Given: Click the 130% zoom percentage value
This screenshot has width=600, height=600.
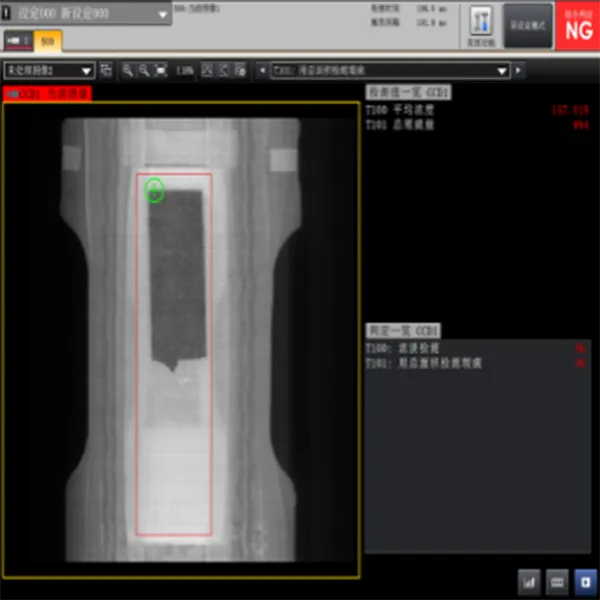Looking at the screenshot, I should click(184, 70).
